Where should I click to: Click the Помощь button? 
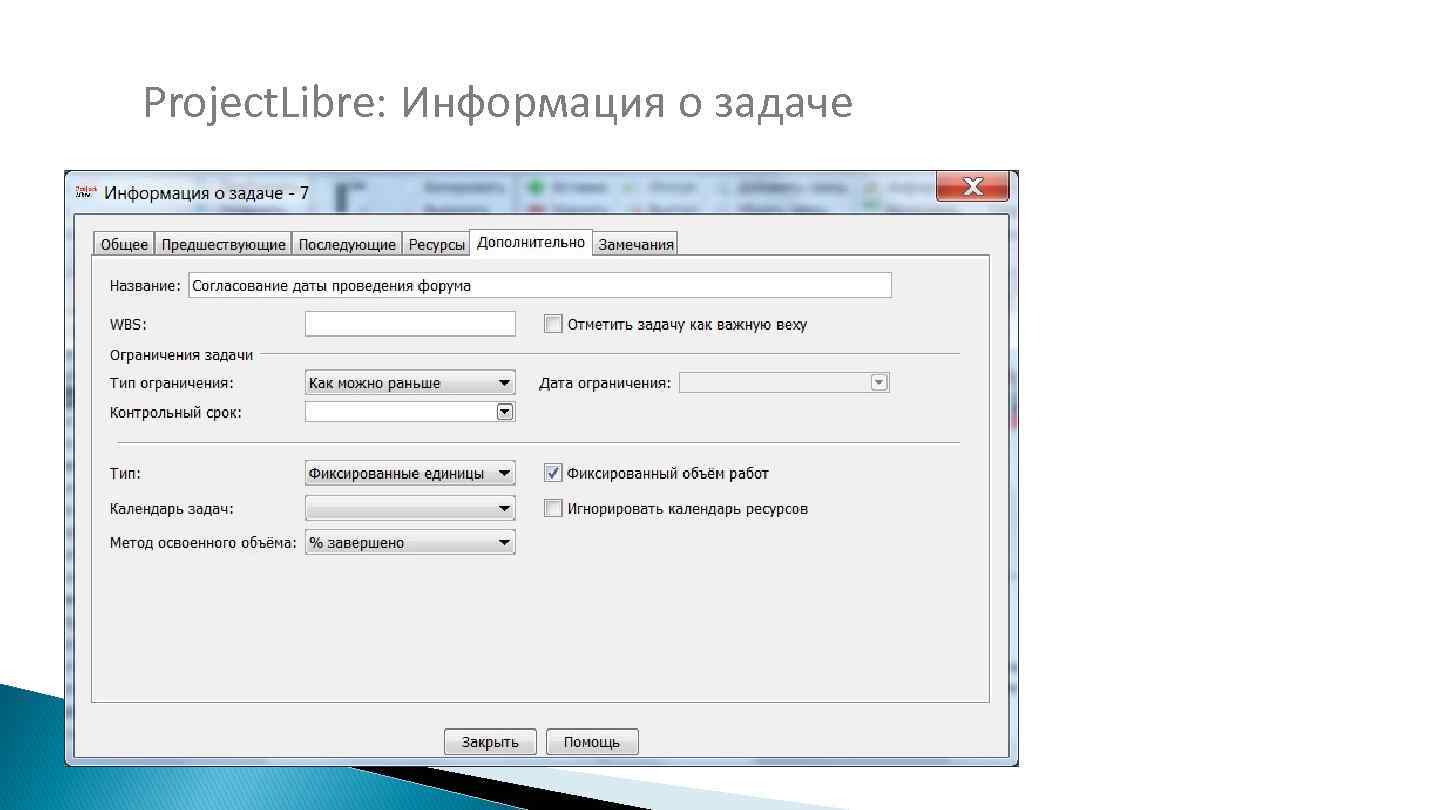coord(592,742)
